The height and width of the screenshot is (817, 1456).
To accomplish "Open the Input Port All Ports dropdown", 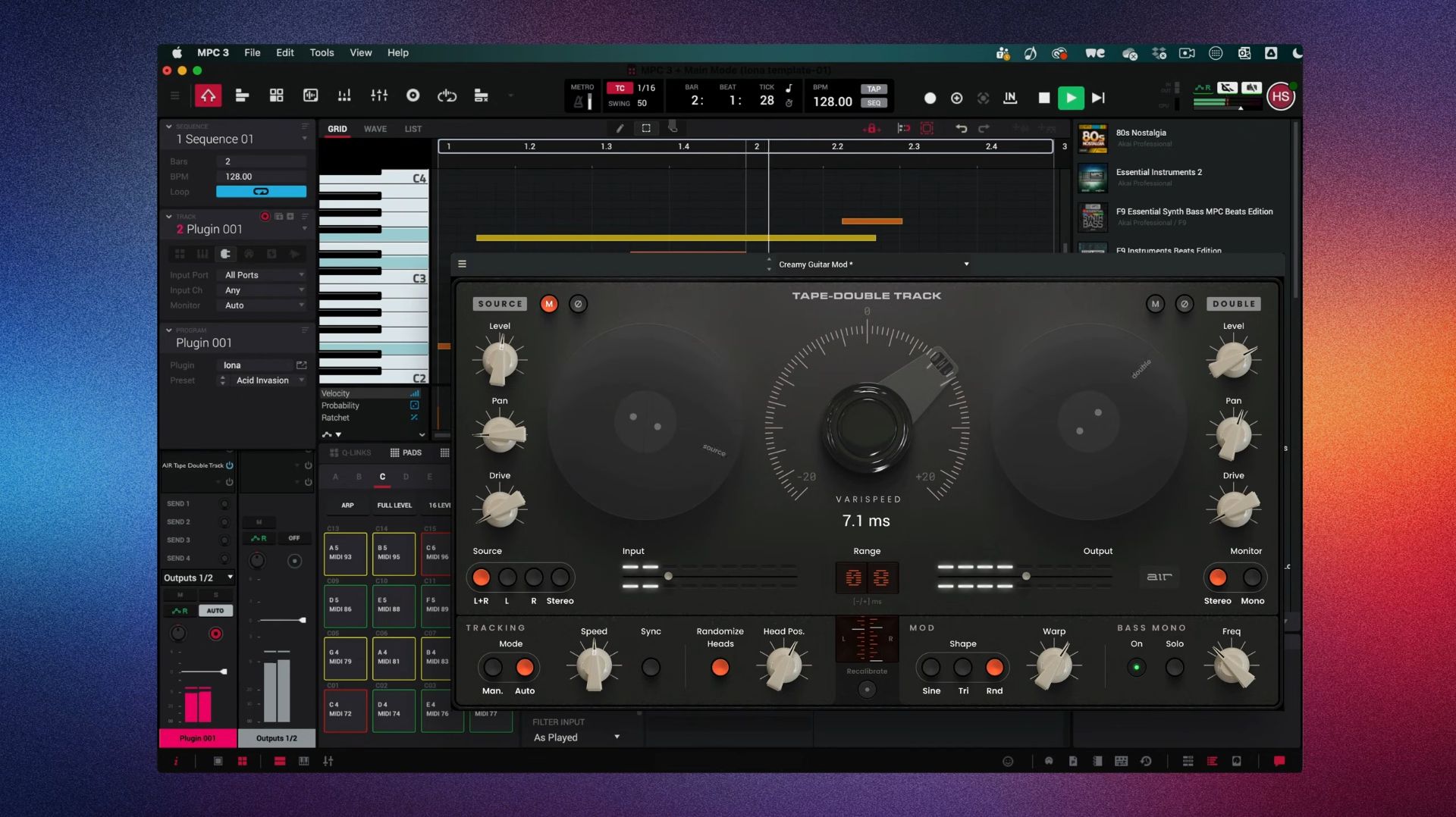I will coord(261,274).
